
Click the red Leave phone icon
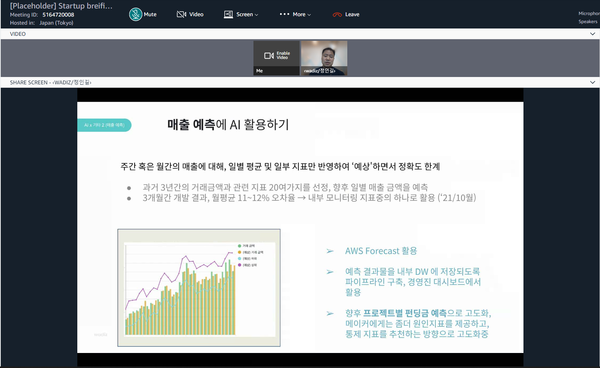[x=337, y=15]
